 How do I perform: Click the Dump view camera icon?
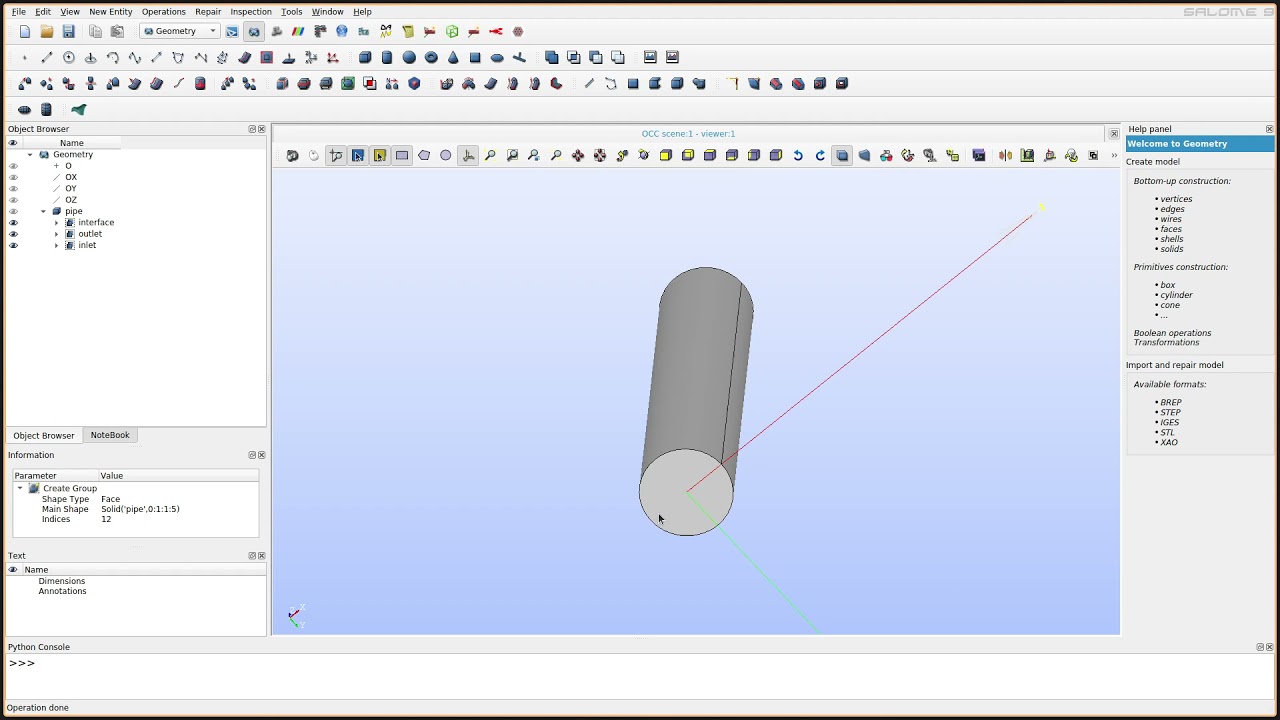pos(292,155)
